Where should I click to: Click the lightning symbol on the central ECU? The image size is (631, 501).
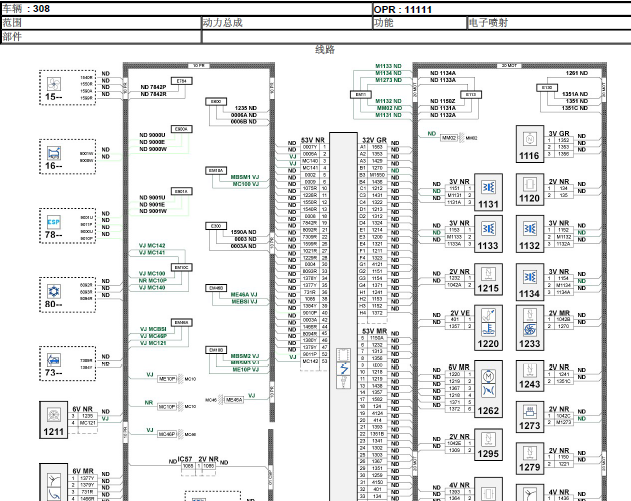[344, 369]
